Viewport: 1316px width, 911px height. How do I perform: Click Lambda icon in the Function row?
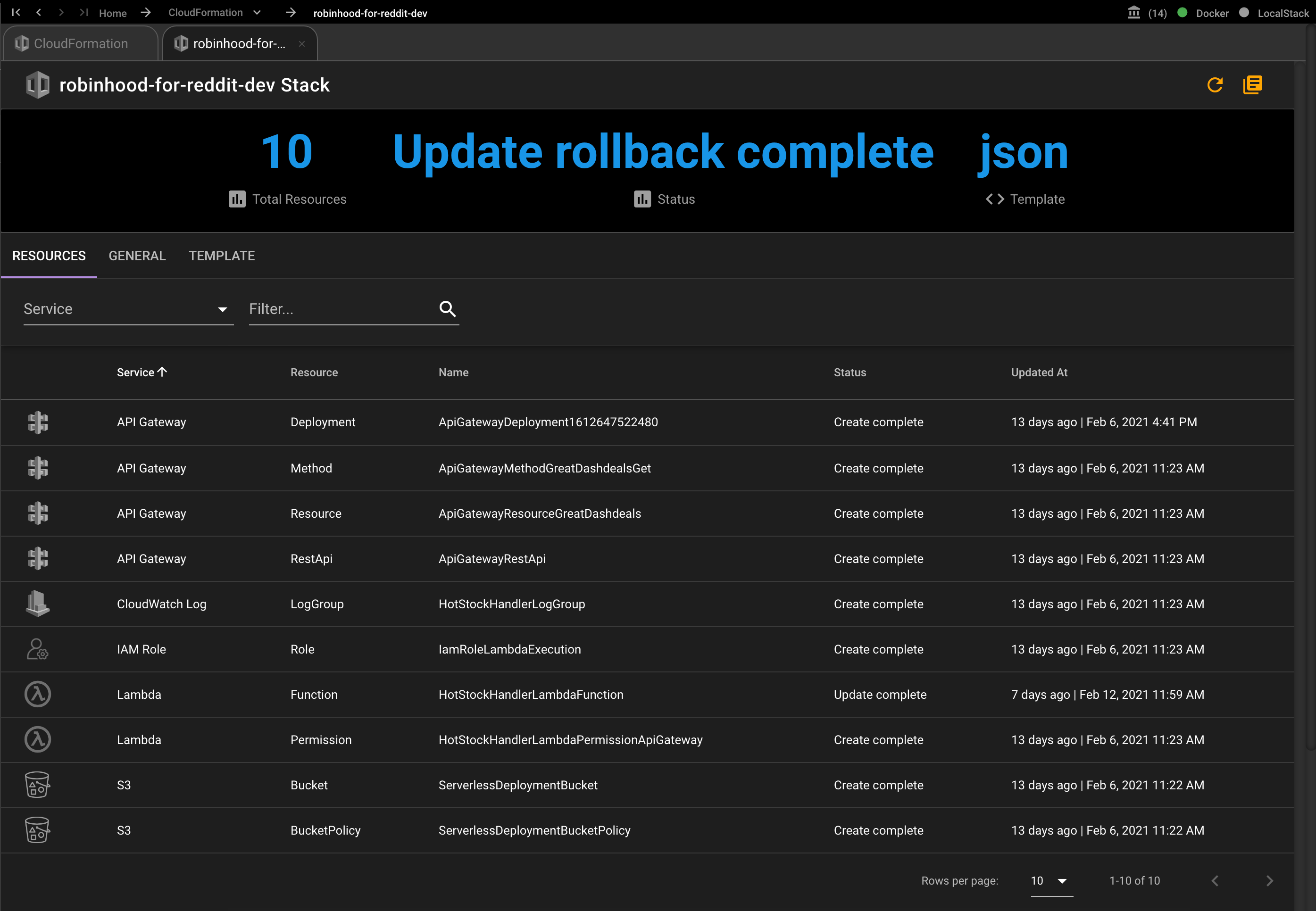(38, 694)
